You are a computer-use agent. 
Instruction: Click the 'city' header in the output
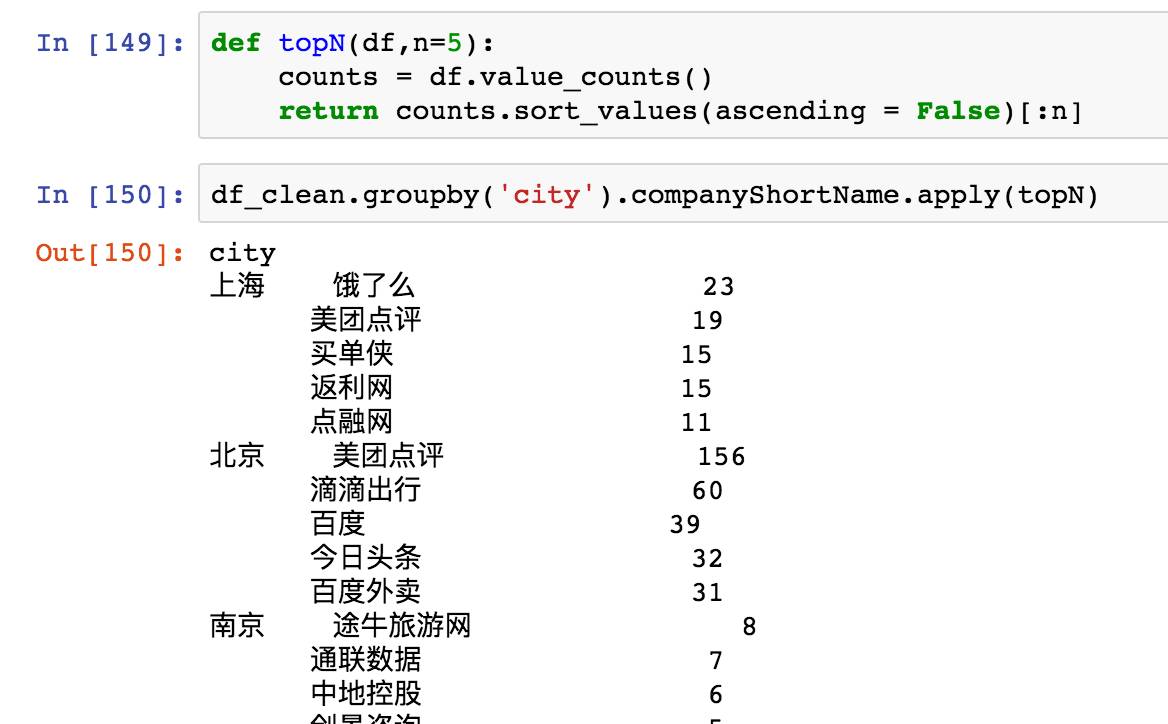242,253
